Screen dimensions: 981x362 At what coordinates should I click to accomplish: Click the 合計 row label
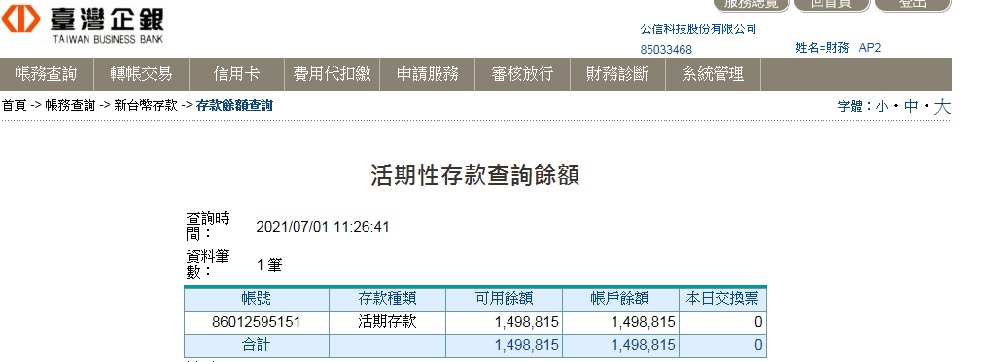(257, 345)
